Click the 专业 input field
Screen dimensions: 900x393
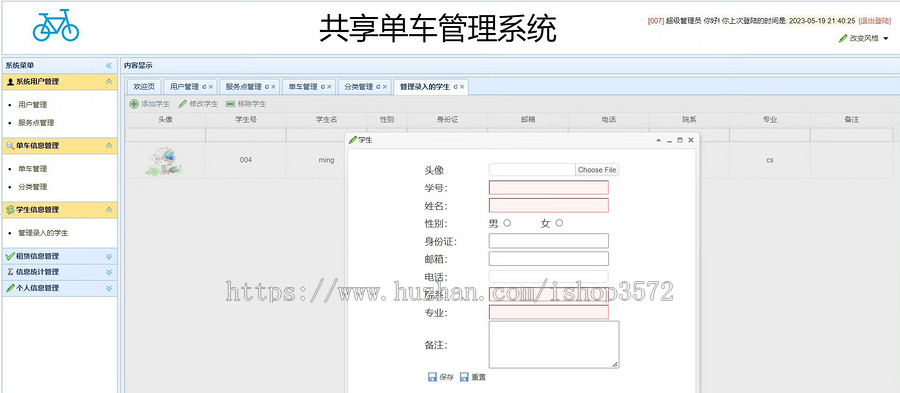pos(549,312)
